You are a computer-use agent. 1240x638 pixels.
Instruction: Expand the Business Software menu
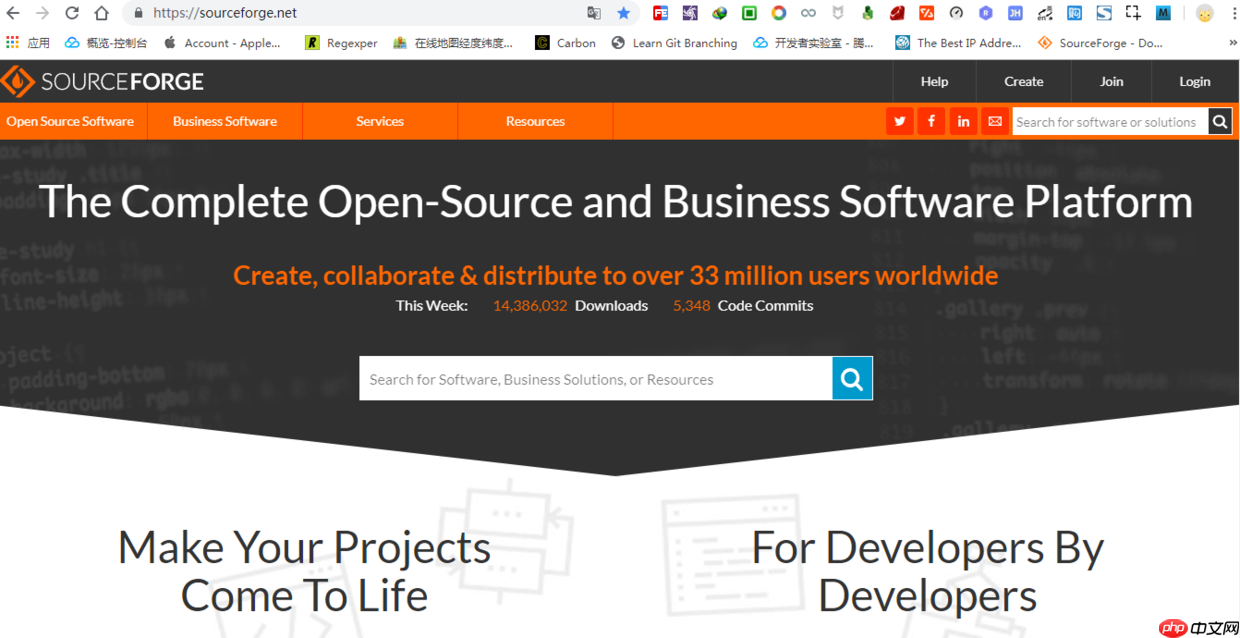tap(225, 121)
